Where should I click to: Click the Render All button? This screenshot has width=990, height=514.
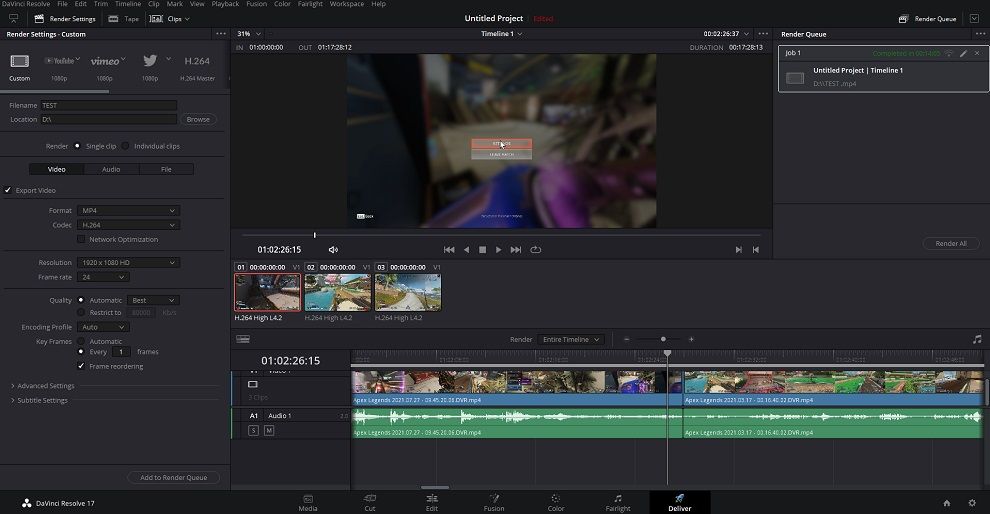click(x=951, y=243)
